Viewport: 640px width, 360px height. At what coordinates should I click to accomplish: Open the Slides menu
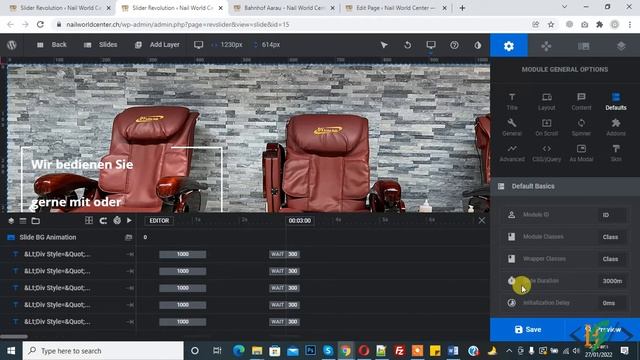pos(100,45)
